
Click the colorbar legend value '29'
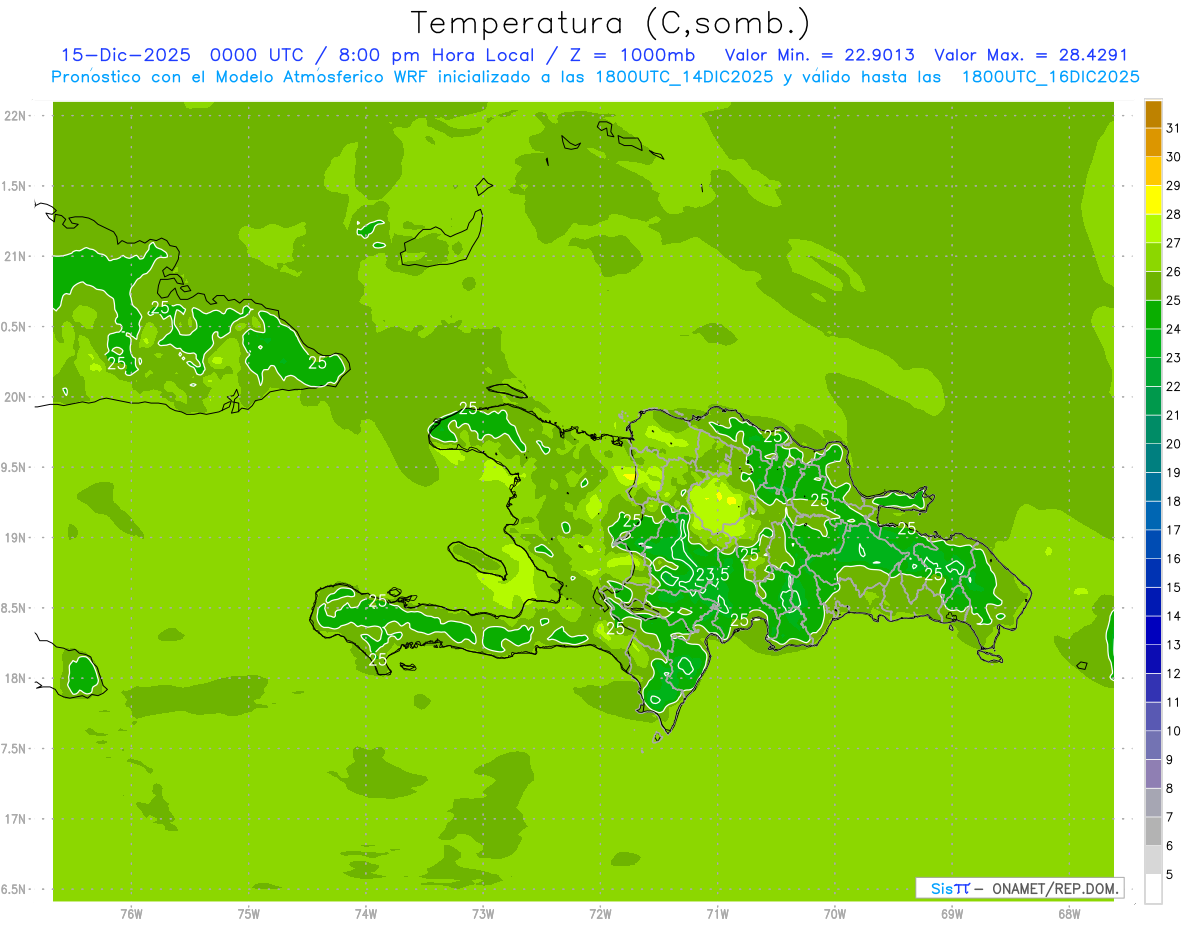click(x=1173, y=185)
